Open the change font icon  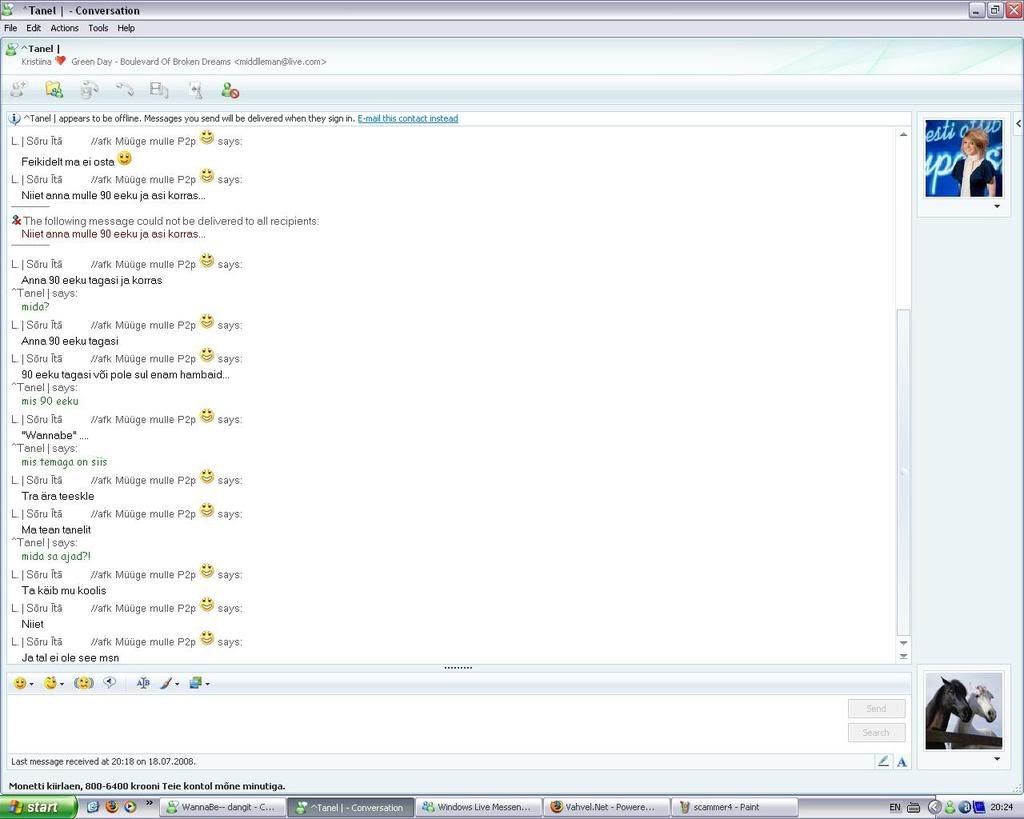[x=143, y=683]
